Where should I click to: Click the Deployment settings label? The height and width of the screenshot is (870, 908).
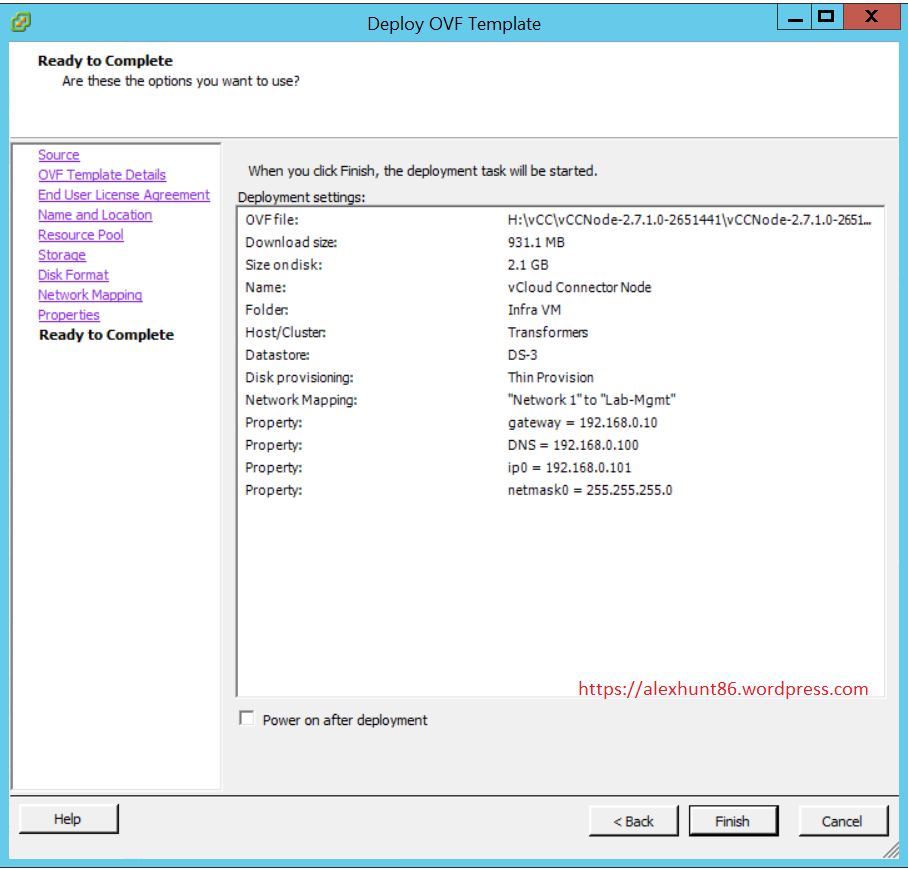302,198
